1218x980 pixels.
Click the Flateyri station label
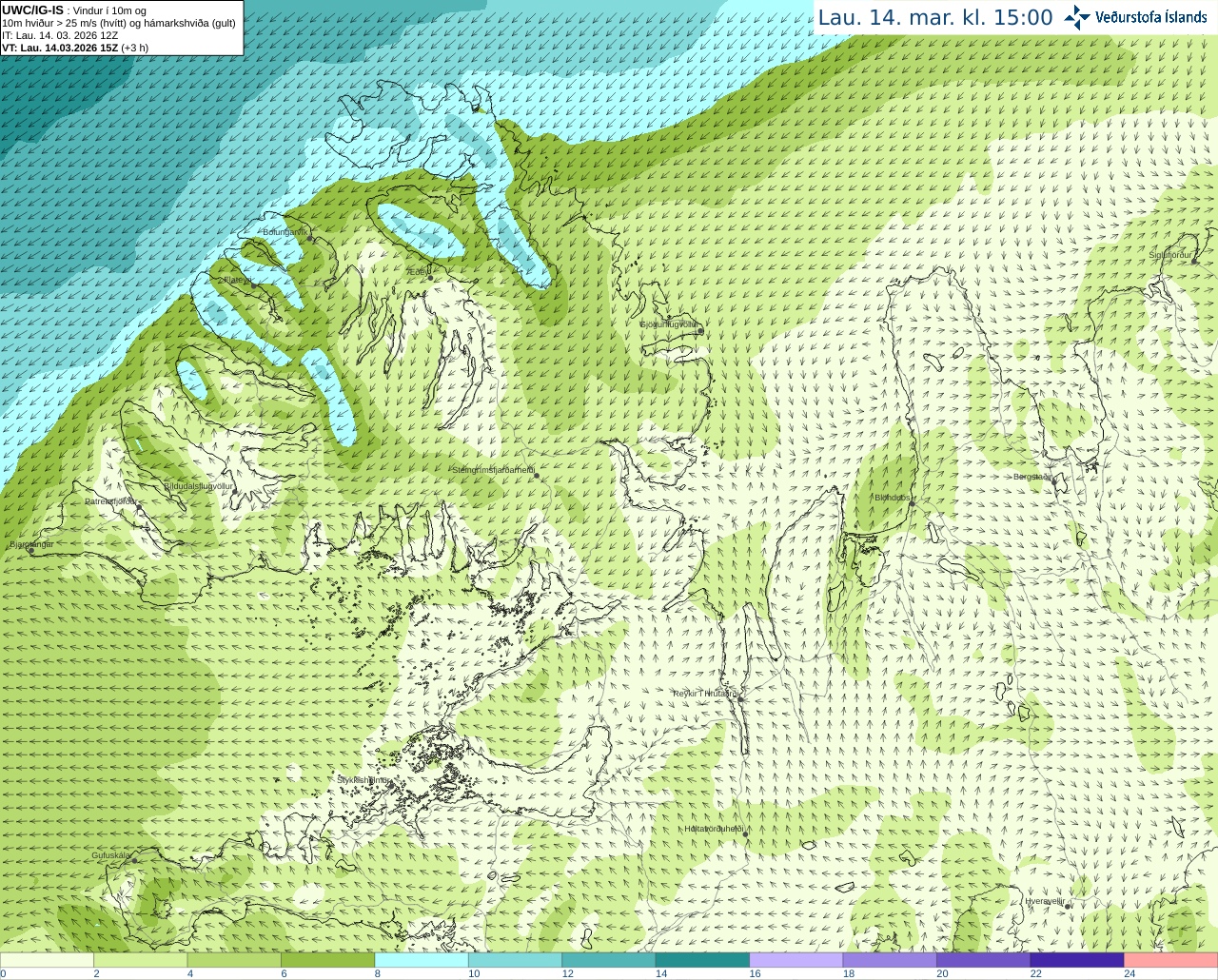[x=237, y=280]
